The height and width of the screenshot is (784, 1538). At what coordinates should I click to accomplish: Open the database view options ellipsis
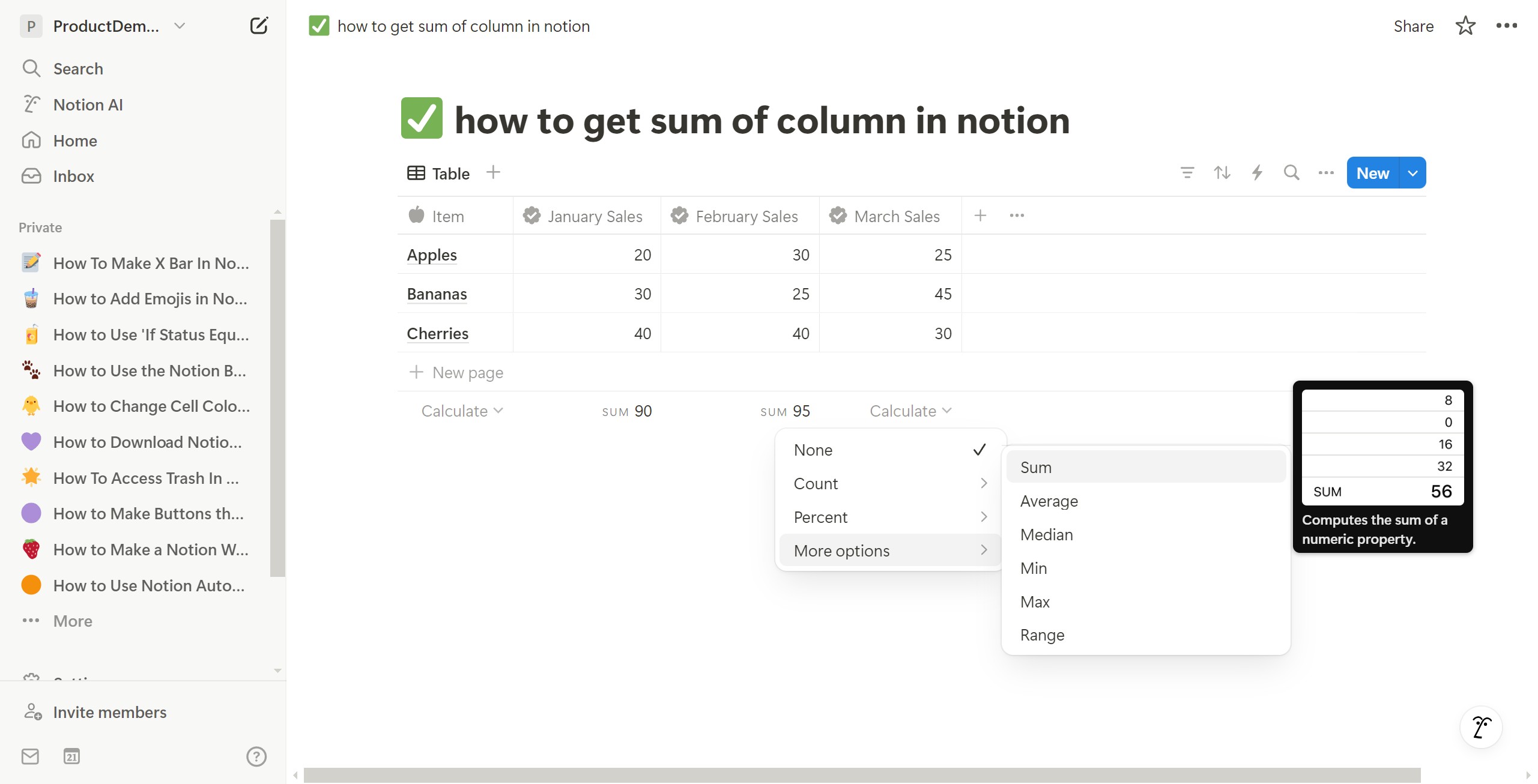click(x=1325, y=173)
